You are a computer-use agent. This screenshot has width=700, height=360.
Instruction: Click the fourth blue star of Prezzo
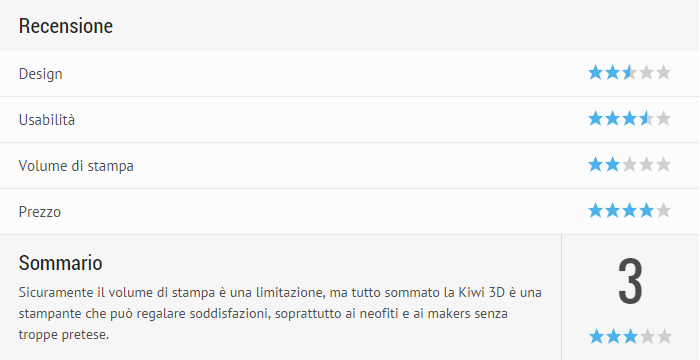[646, 210]
